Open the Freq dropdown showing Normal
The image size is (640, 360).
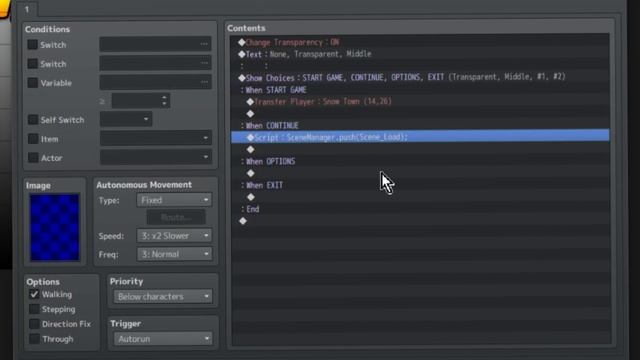[x=174, y=254]
